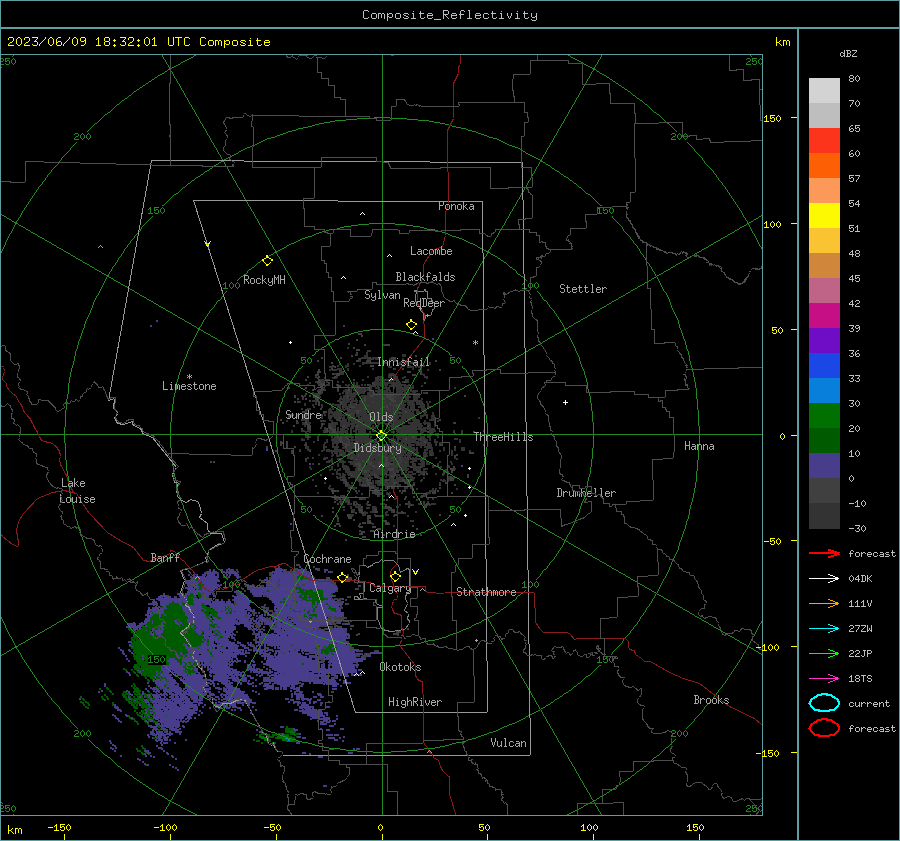Select the 42 dBZ magenta color swatch
900x841 pixels.
click(x=824, y=316)
